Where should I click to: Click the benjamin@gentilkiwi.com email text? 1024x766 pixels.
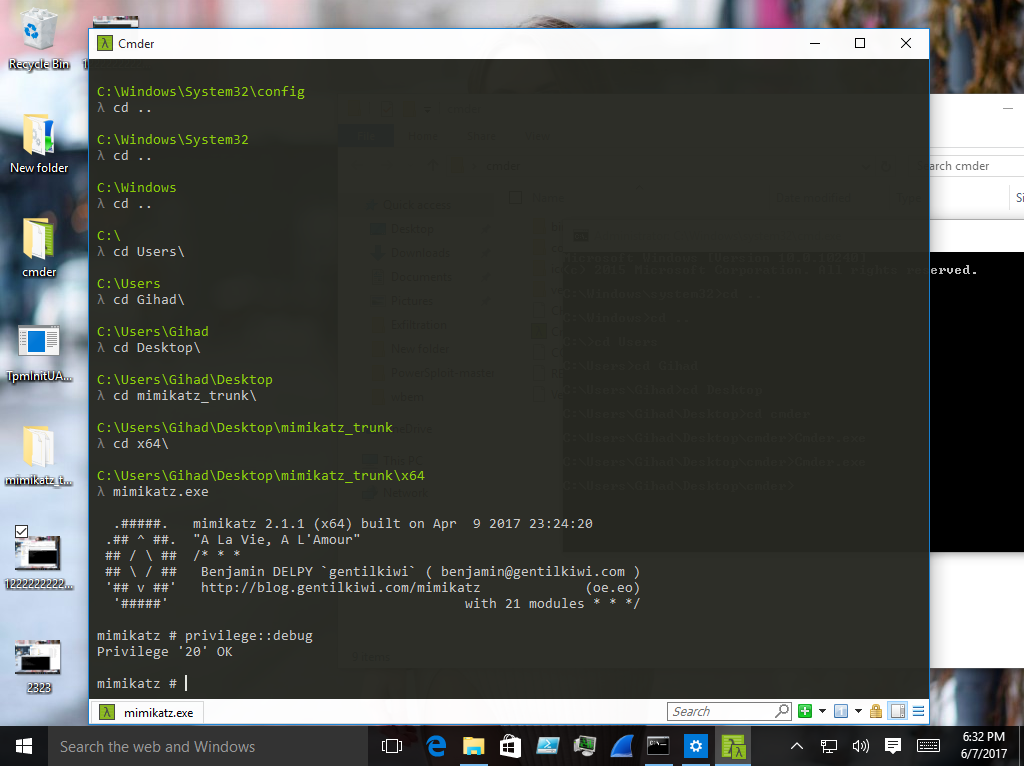533,571
